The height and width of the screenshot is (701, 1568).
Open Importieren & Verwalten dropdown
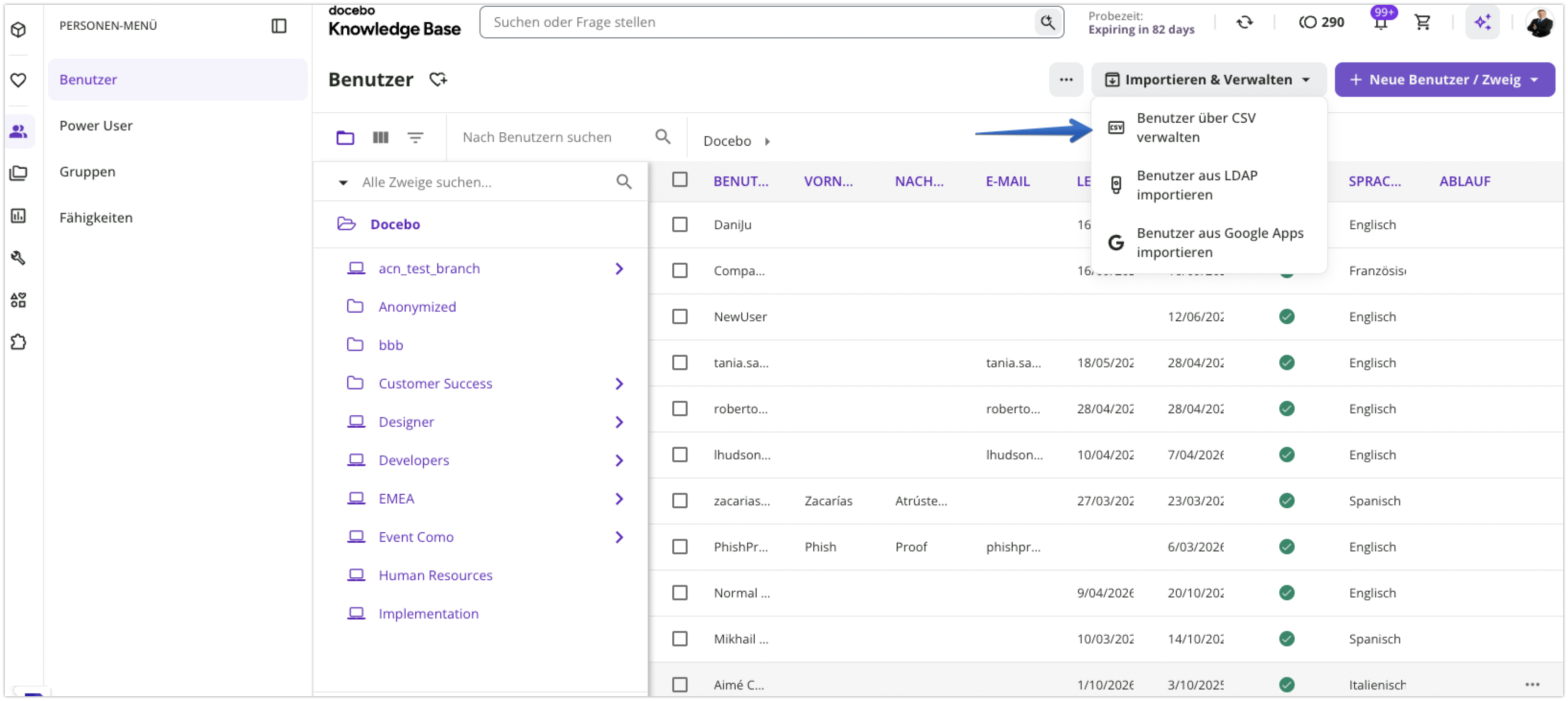(1208, 79)
